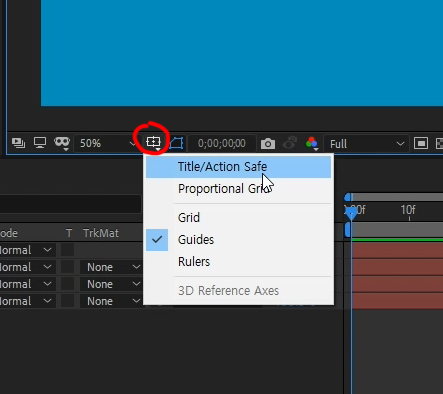Image resolution: width=443 pixels, height=394 pixels.
Task: Toggle third layer's preserve transparency T box
Action: pyautogui.click(x=68, y=284)
